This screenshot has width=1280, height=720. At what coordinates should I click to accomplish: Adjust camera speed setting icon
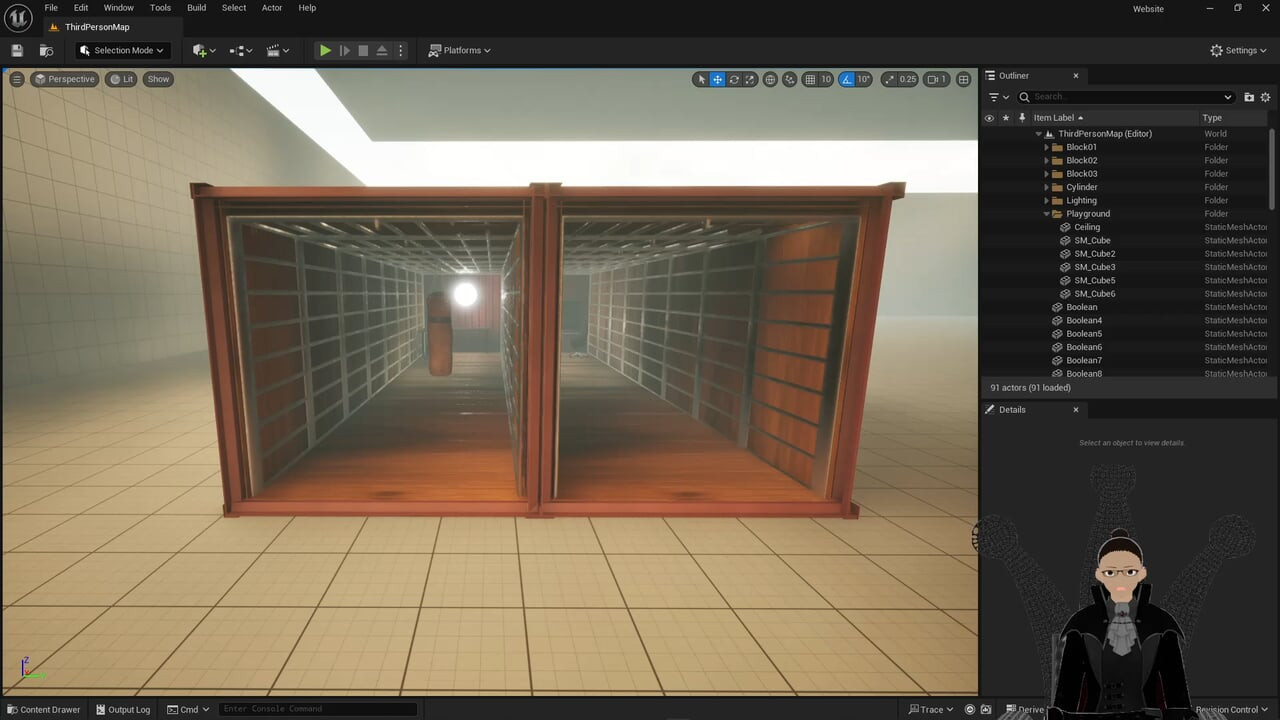936,79
